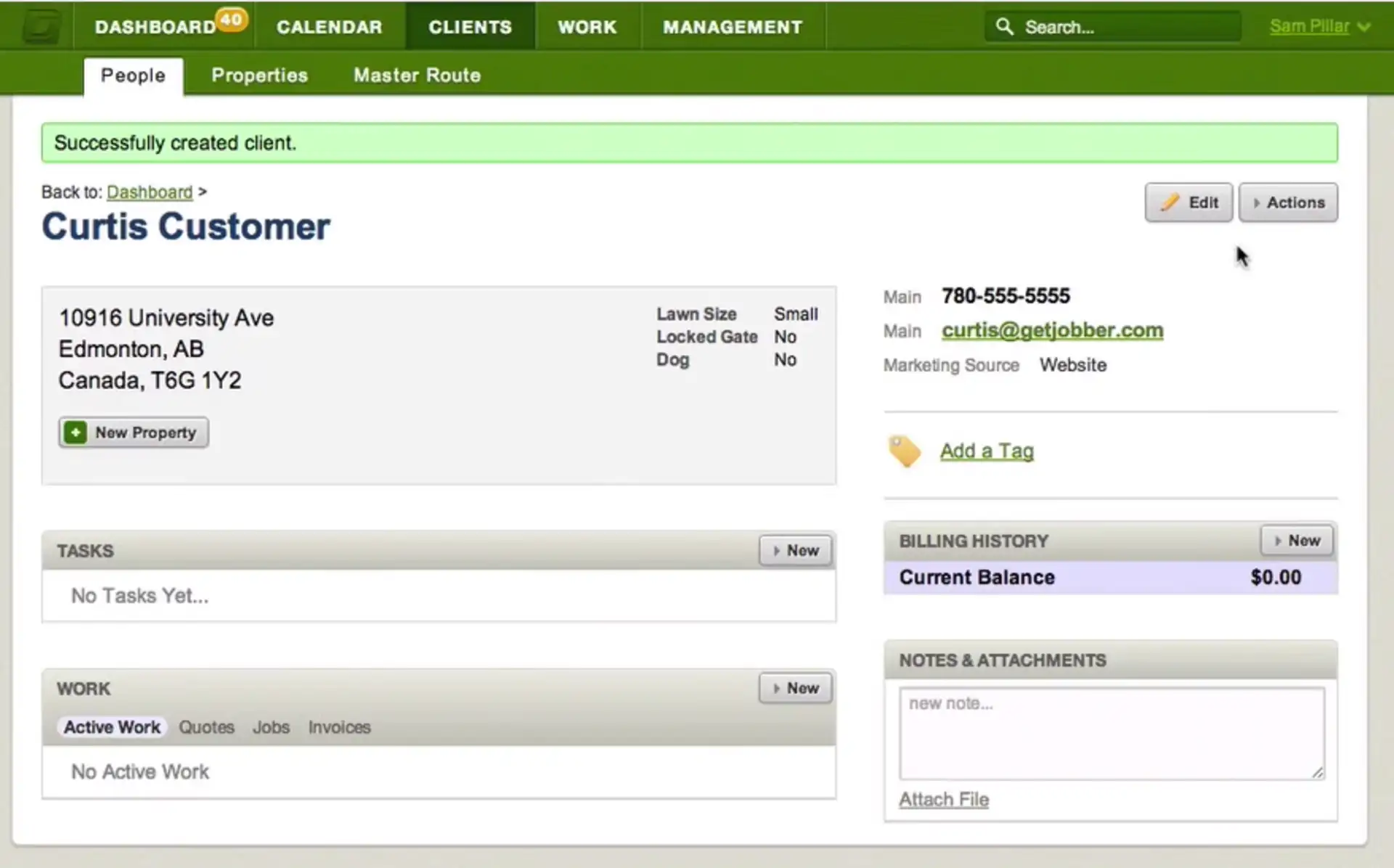1394x868 pixels.
Task: Open the Sam Pillar user menu arrow
Action: [1364, 27]
